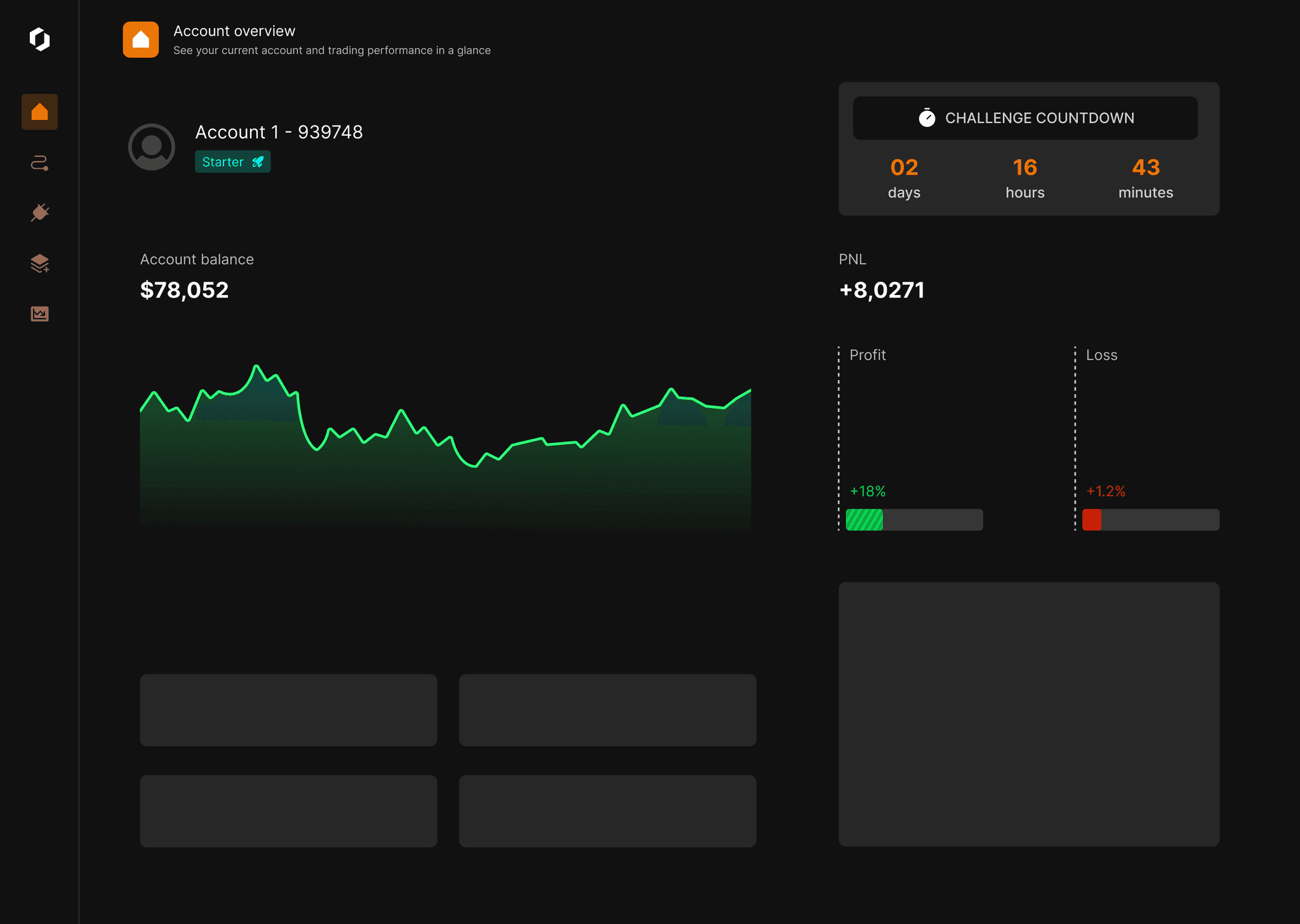This screenshot has width=1300, height=924.
Task: Click the orange home header icon
Action: pyautogui.click(x=140, y=40)
